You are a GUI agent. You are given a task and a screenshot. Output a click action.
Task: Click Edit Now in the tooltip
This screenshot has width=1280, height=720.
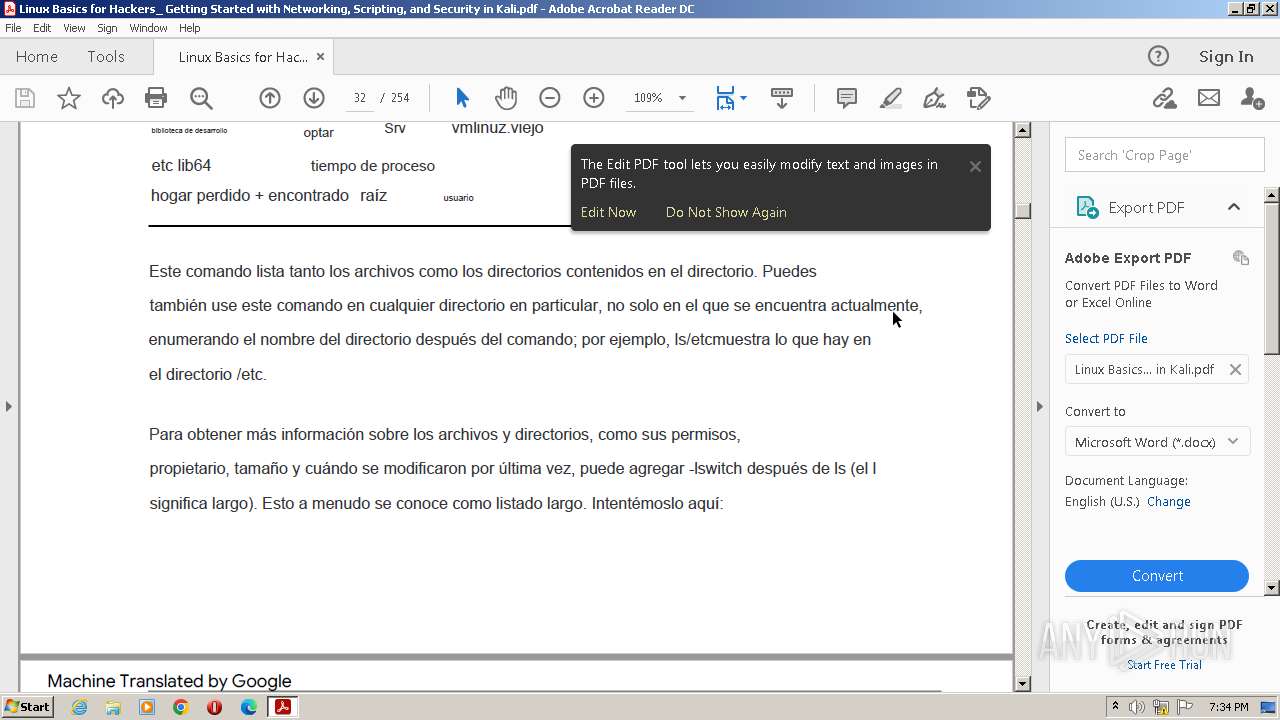tap(608, 212)
